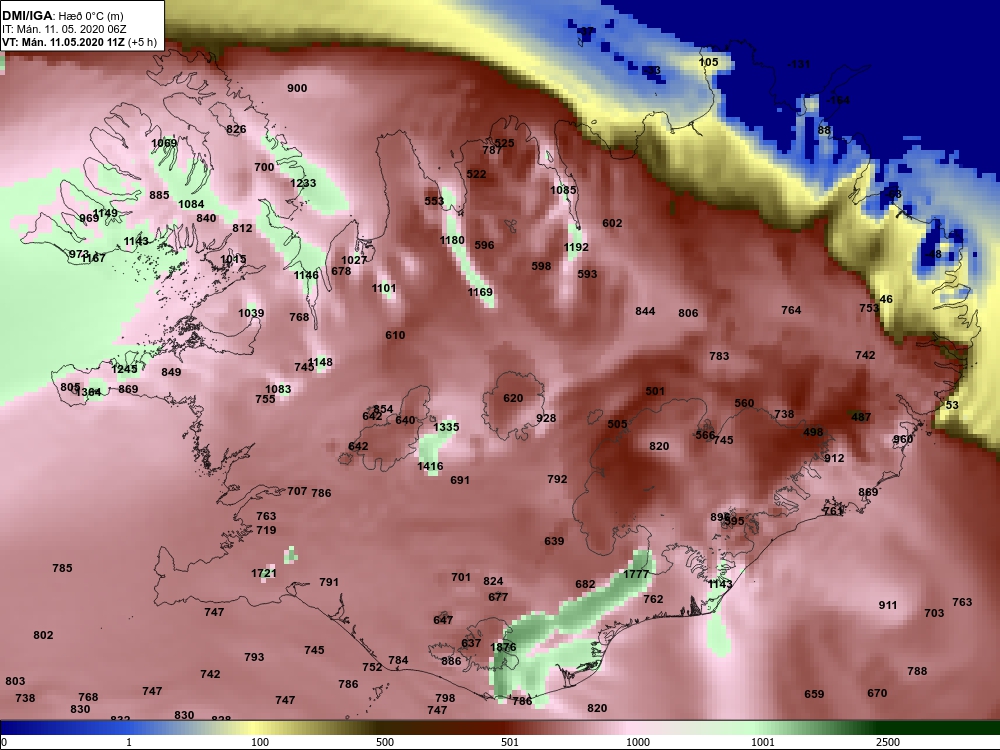Select the map value '501'
1000x750 pixels.
coord(655,391)
